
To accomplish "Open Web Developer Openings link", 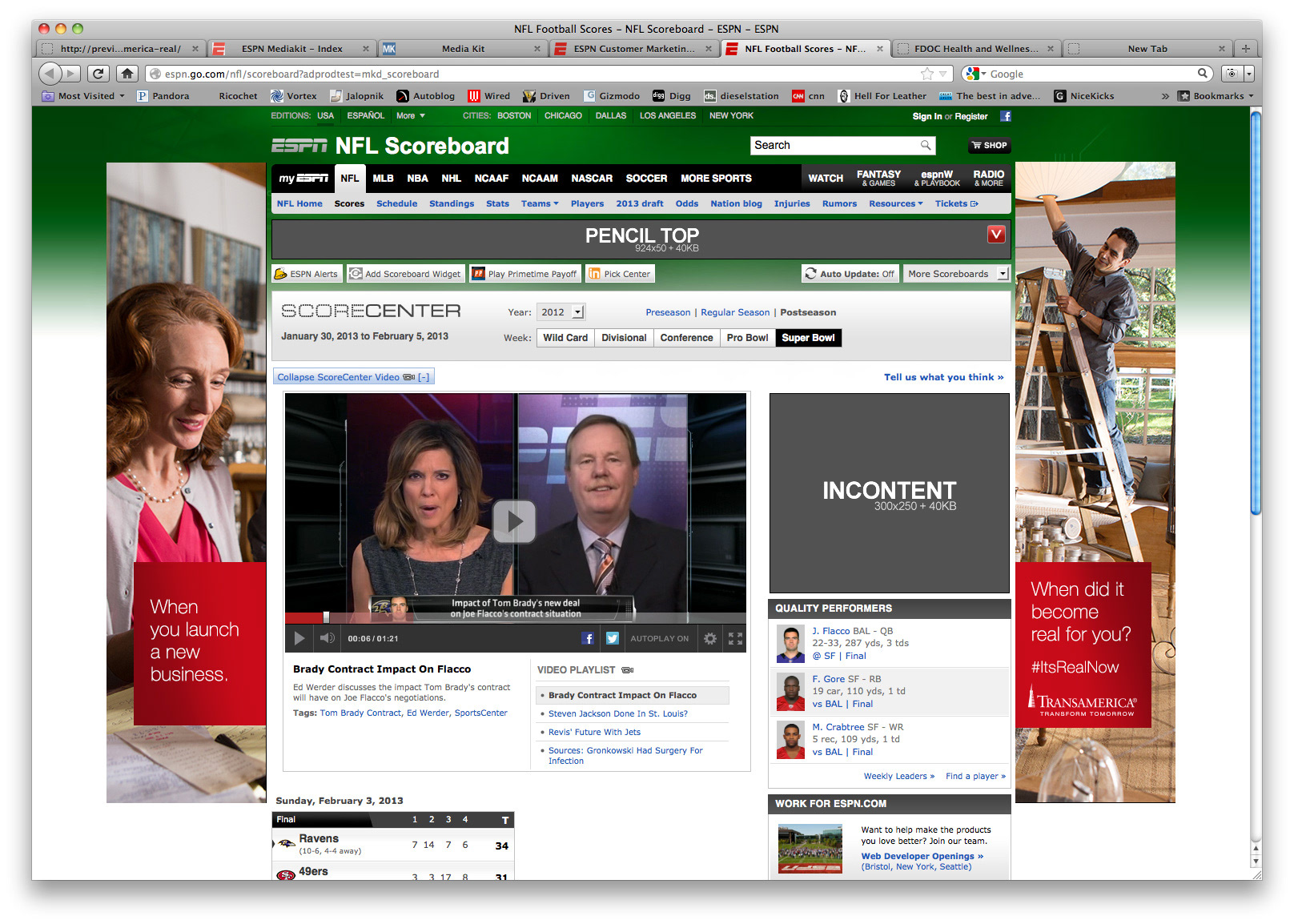I will pyautogui.click(x=922, y=856).
